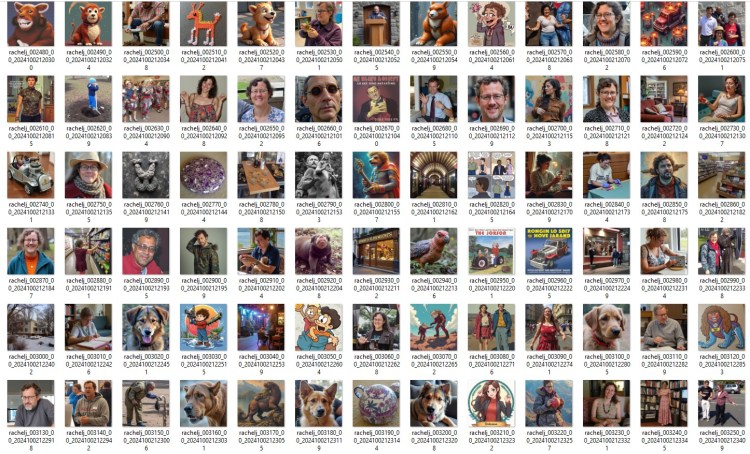This screenshot has width=750, height=454.
Task: Open the rachelj_002810 arched hallway image
Action: coord(434,176)
